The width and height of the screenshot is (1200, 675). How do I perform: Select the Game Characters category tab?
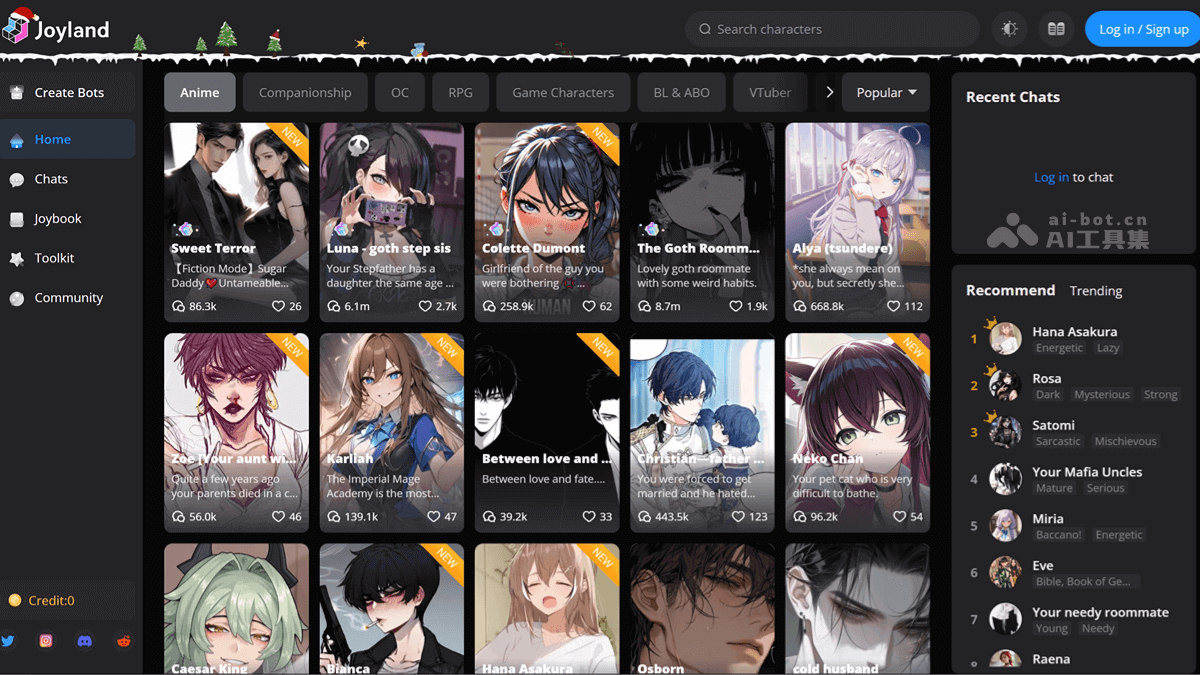pyautogui.click(x=563, y=92)
